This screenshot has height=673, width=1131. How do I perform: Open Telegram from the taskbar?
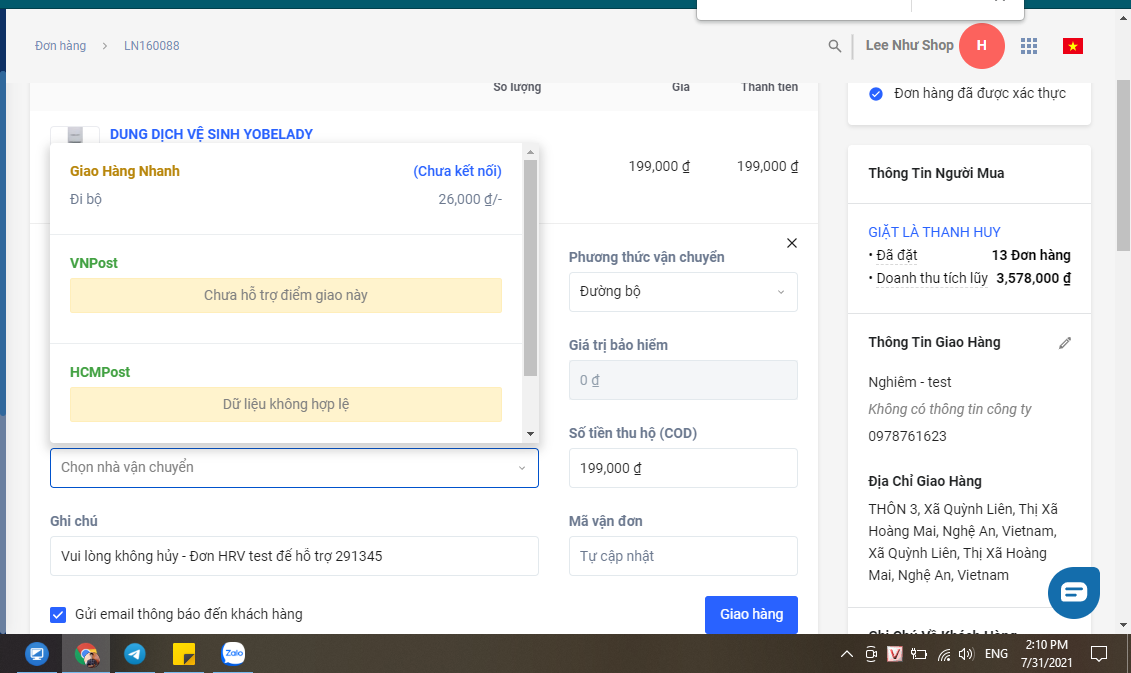point(135,654)
